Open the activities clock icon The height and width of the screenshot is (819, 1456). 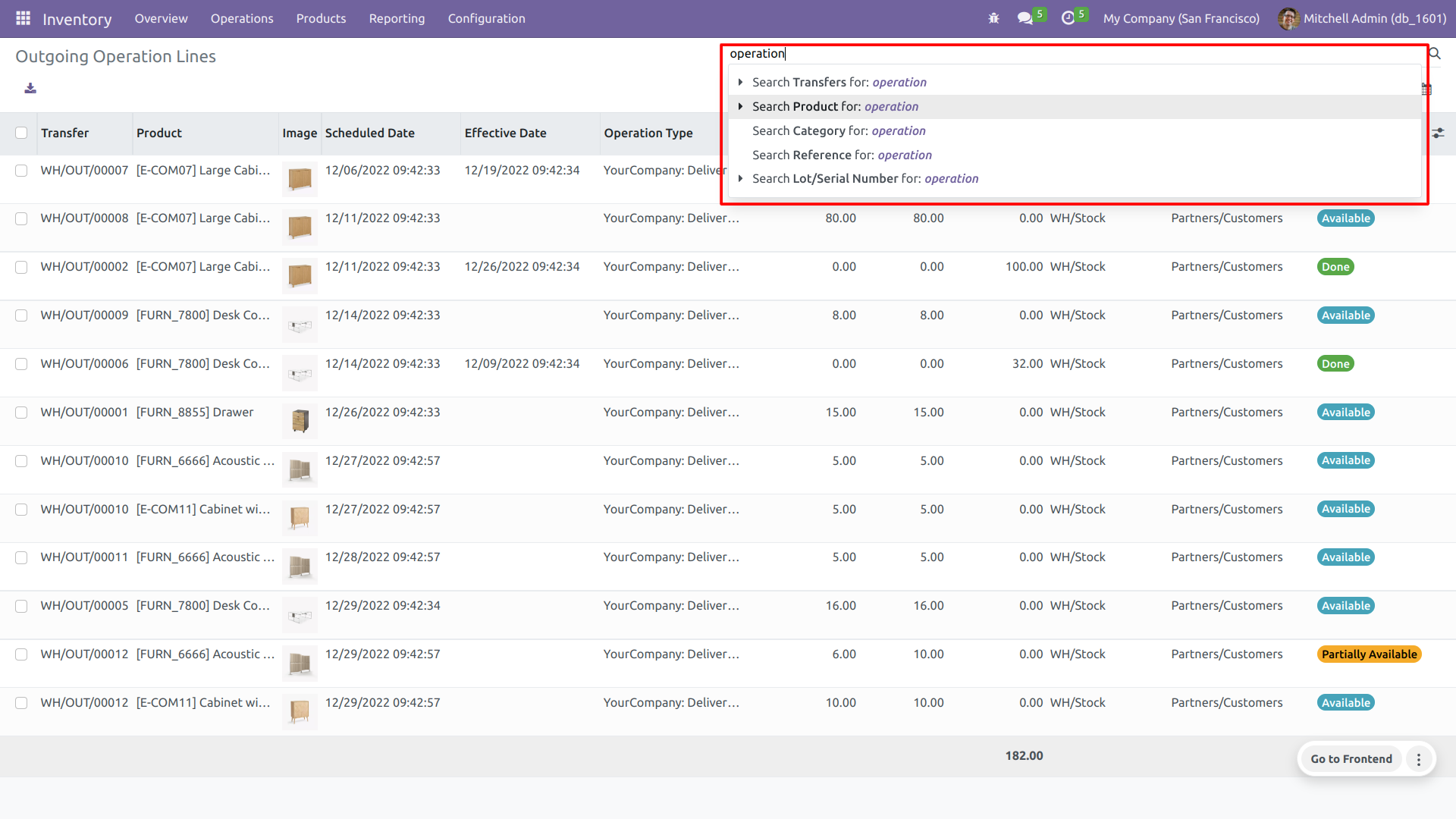(1068, 18)
